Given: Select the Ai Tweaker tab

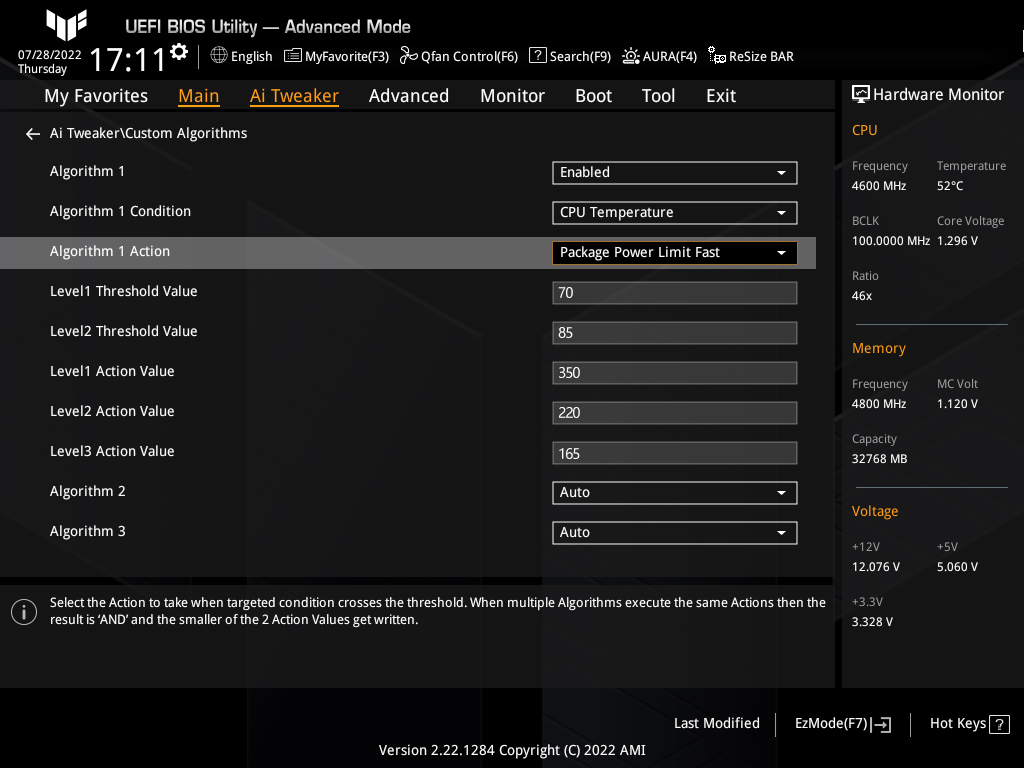Looking at the screenshot, I should tap(294, 96).
